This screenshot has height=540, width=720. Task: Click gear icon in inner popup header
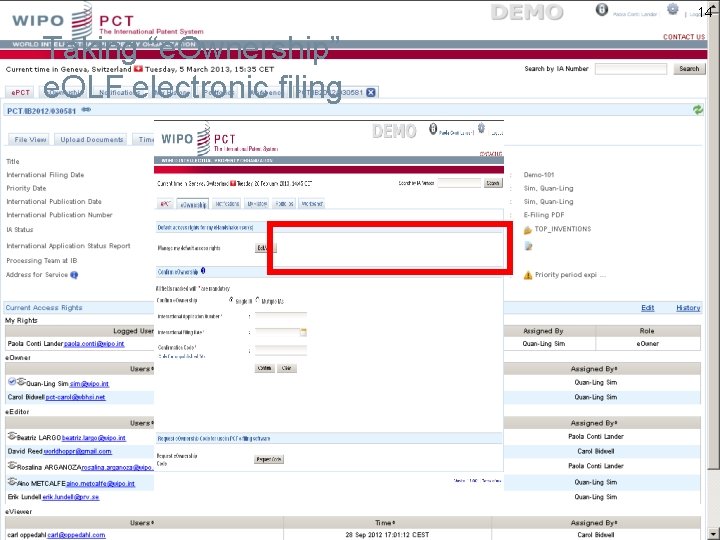tap(481, 128)
